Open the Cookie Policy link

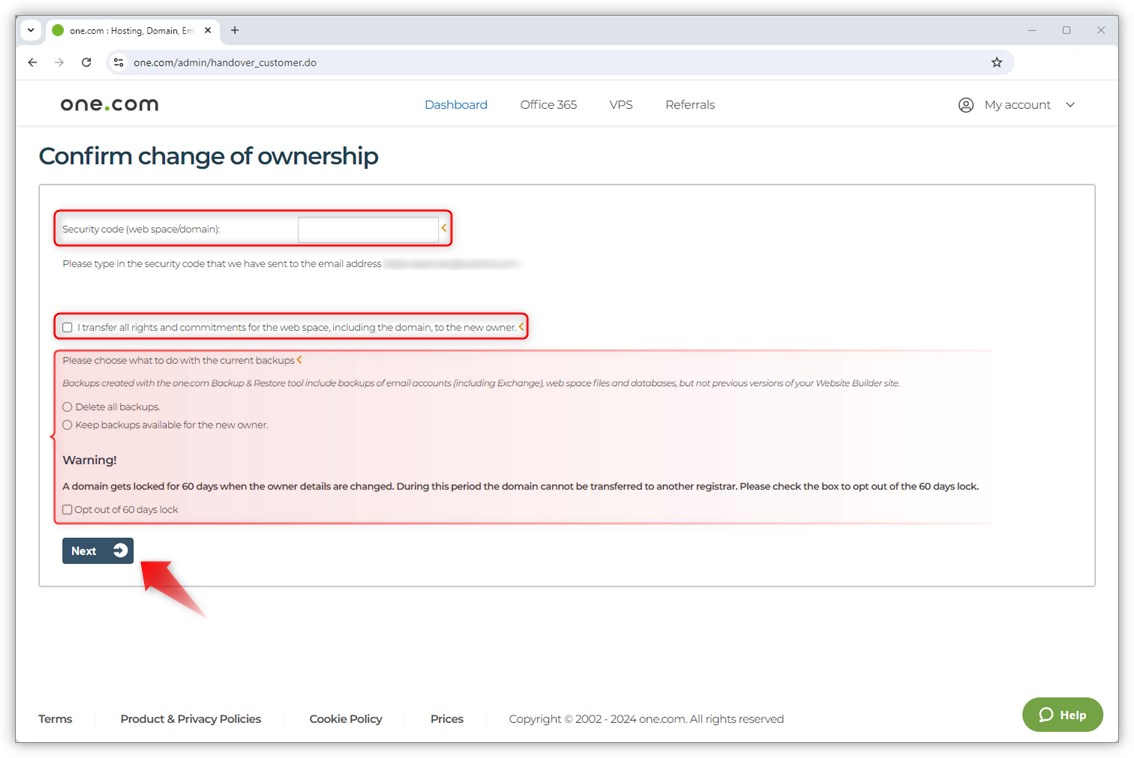click(x=345, y=719)
